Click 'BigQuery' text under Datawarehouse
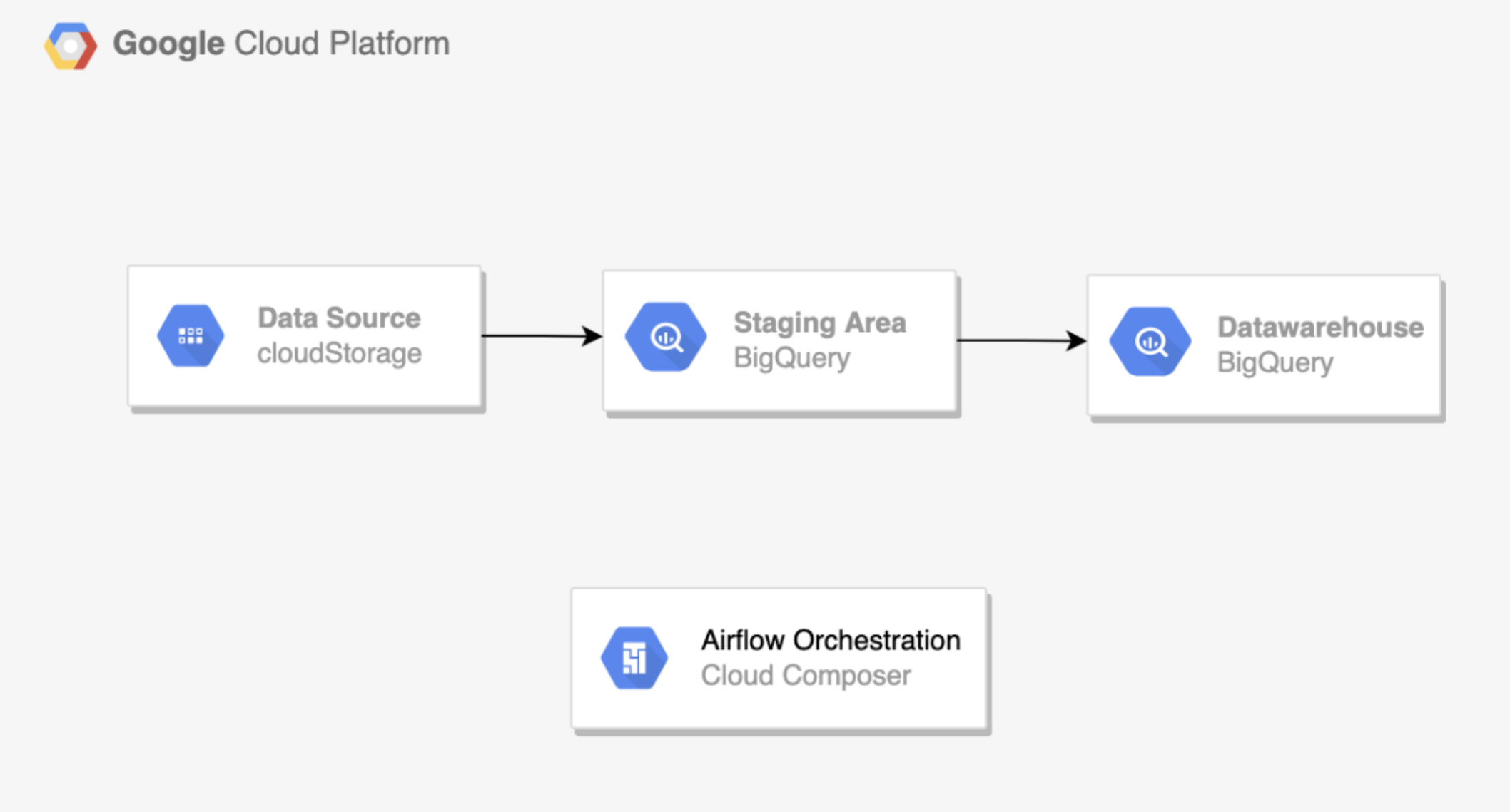1510x812 pixels. (x=1275, y=363)
